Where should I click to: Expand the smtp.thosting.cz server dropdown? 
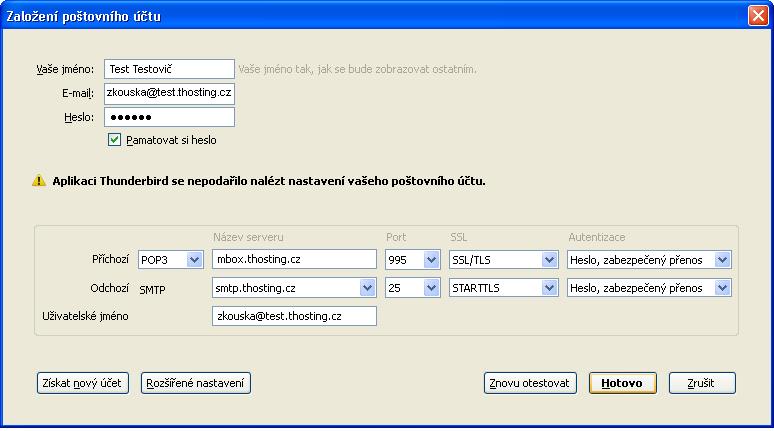294,288
